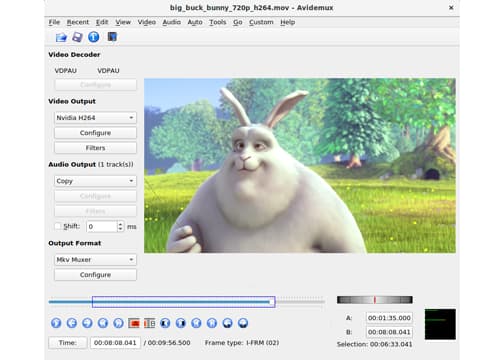
Task: Click the Time button
Action: (68, 343)
